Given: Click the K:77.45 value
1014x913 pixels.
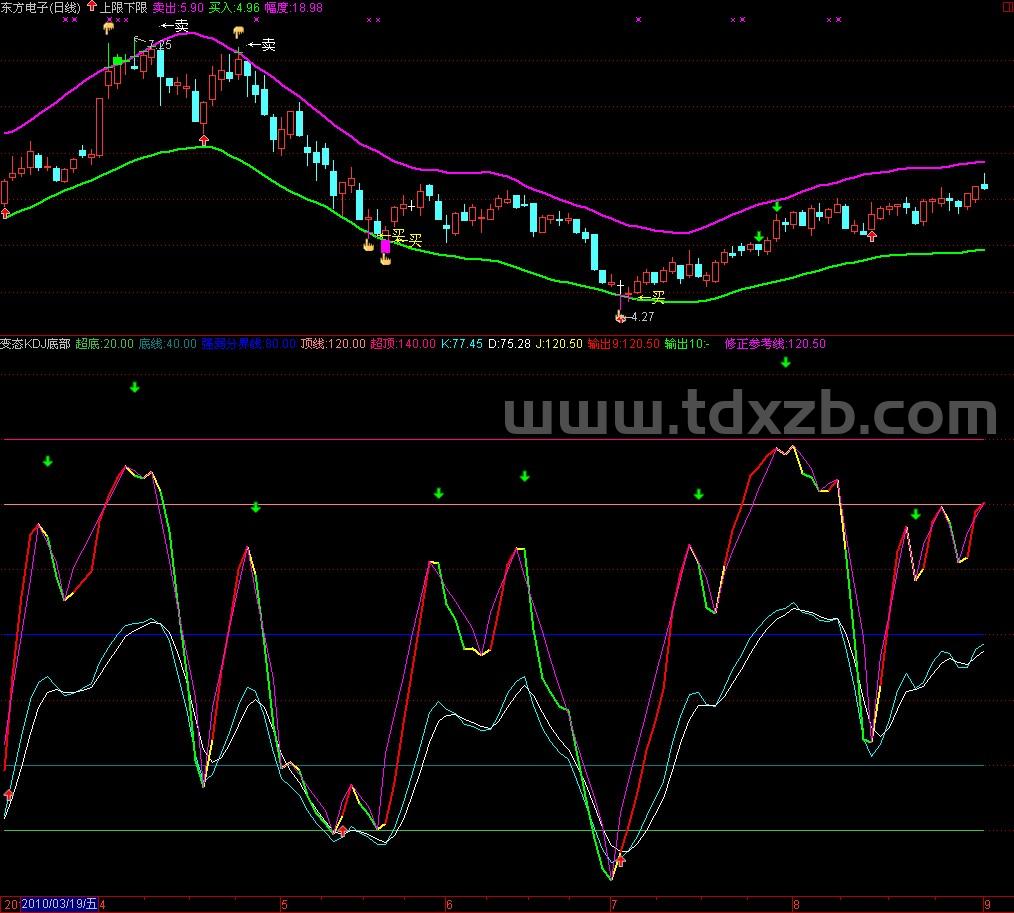Looking at the screenshot, I should click(x=462, y=343).
